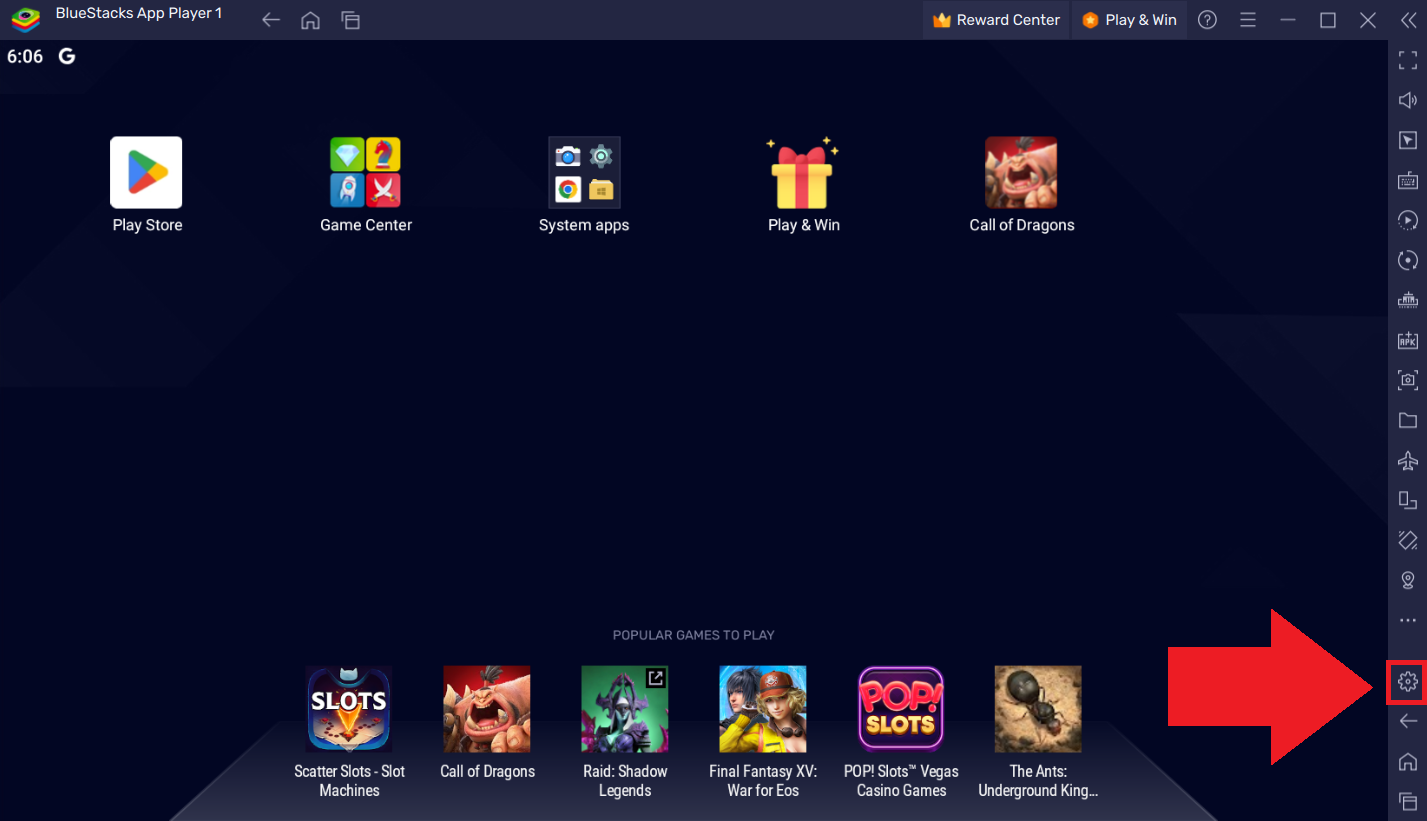Launch Call of Dragons from the home screen apps
This screenshot has height=821, width=1427.
click(1021, 172)
